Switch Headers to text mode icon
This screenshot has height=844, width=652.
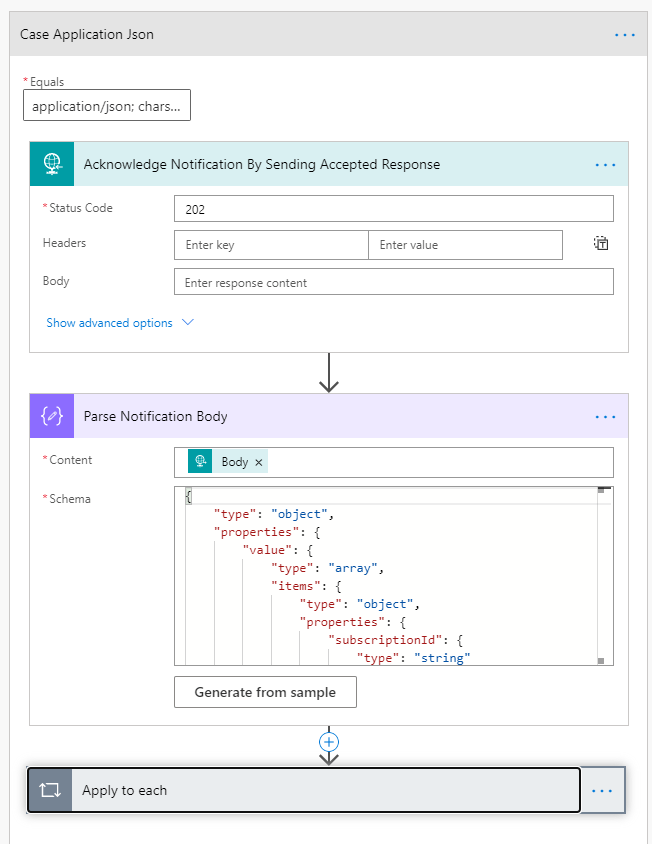601,244
